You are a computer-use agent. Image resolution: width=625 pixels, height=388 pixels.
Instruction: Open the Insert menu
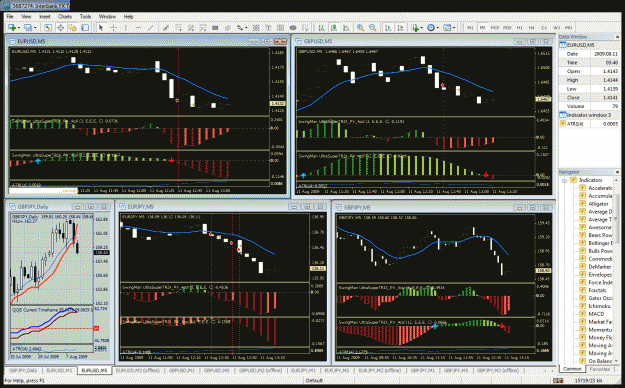(45, 17)
